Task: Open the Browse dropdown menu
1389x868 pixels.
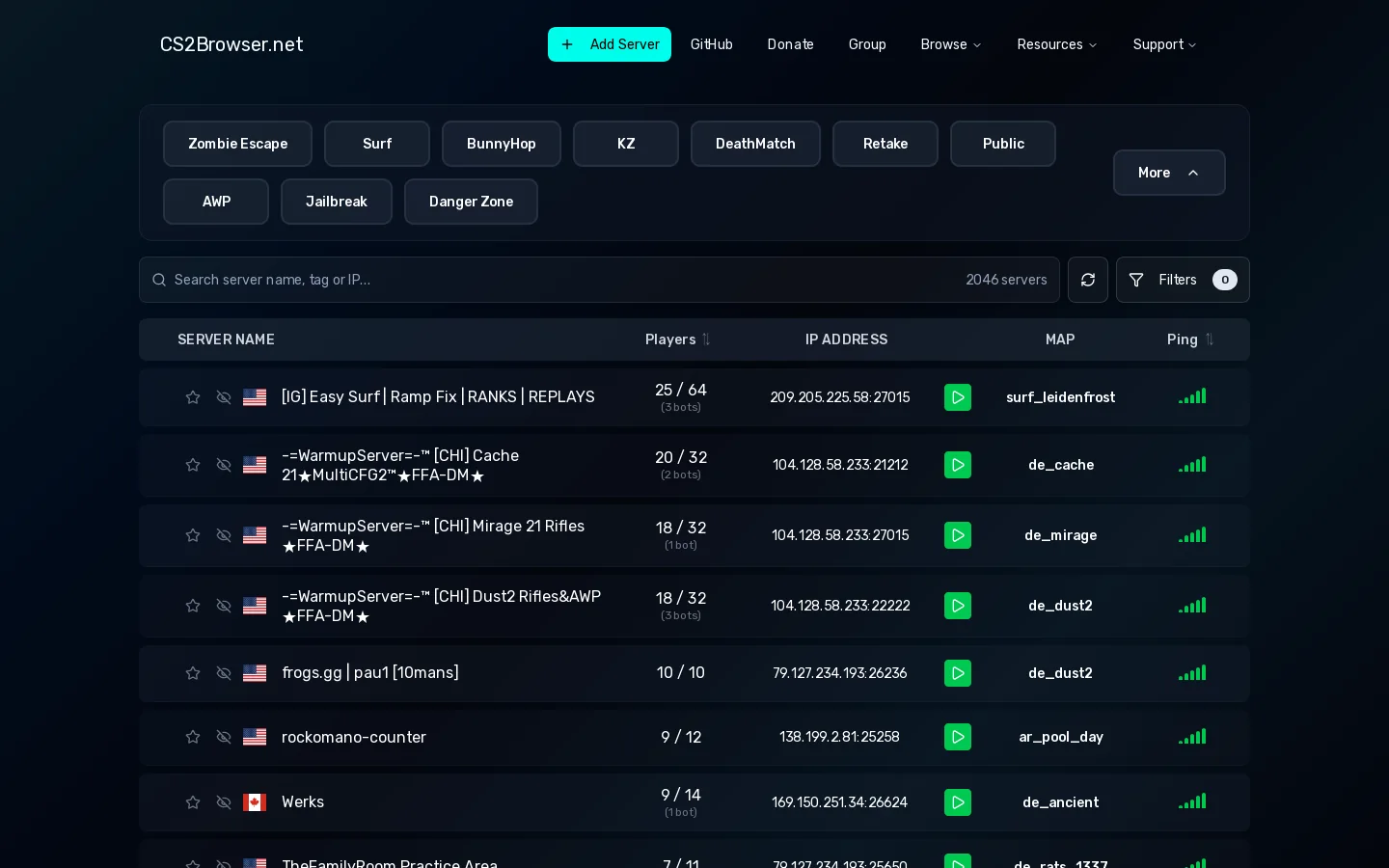Action: (x=951, y=44)
